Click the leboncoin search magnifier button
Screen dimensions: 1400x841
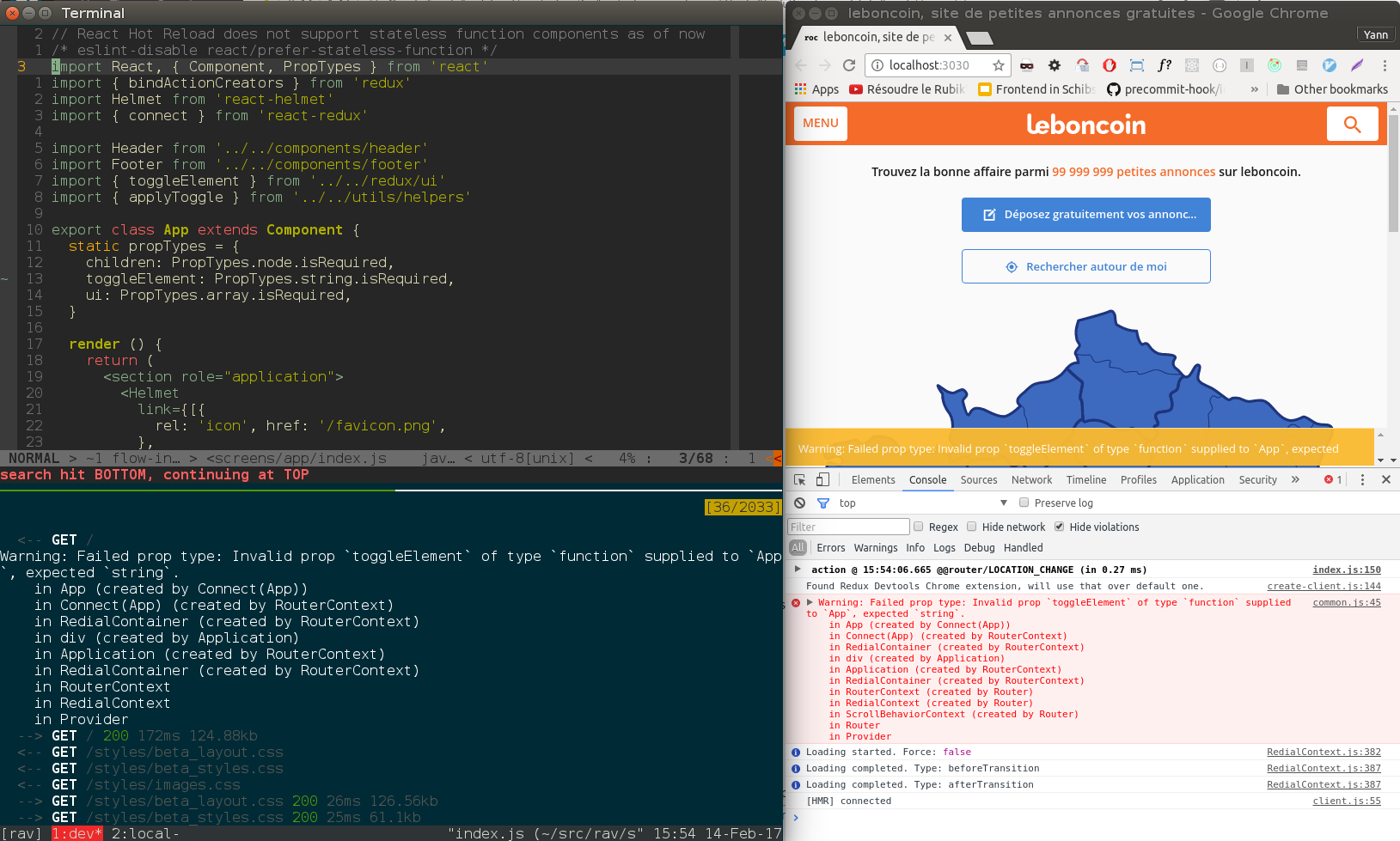click(1353, 125)
